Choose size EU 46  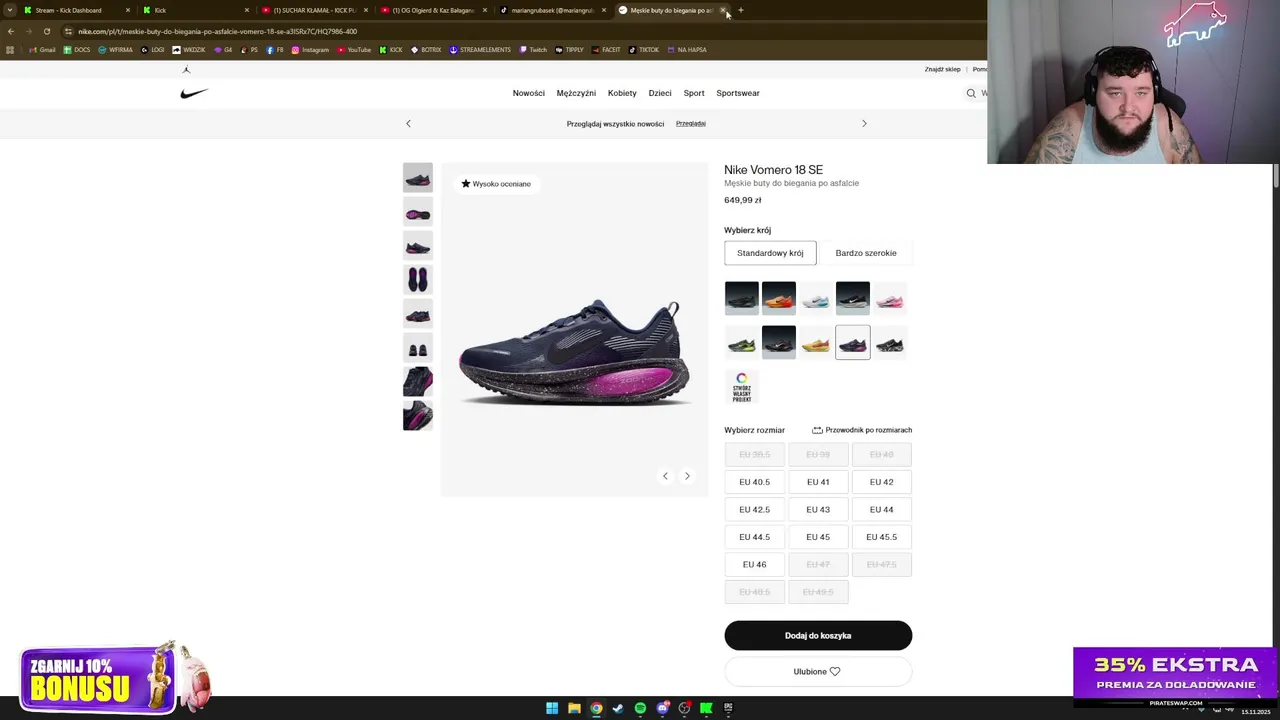click(x=755, y=565)
